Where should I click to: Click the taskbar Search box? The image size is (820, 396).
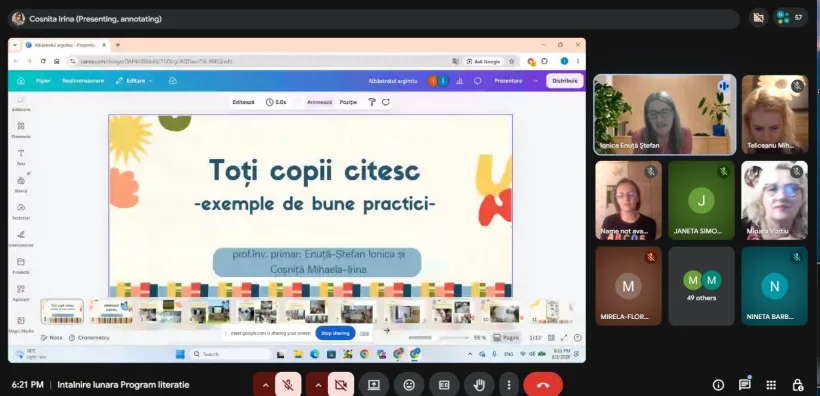(x=231, y=354)
